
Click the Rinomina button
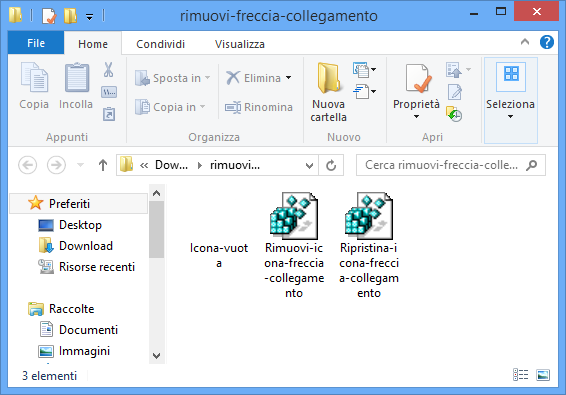[258, 107]
